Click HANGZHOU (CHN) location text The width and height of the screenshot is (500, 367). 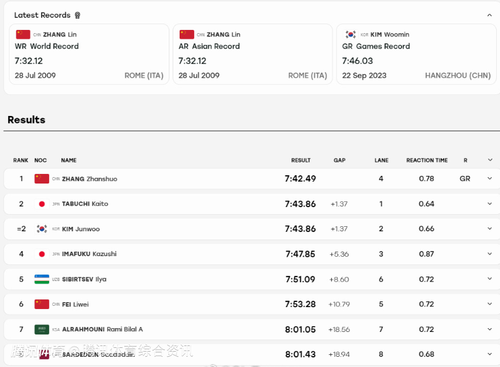click(x=458, y=75)
